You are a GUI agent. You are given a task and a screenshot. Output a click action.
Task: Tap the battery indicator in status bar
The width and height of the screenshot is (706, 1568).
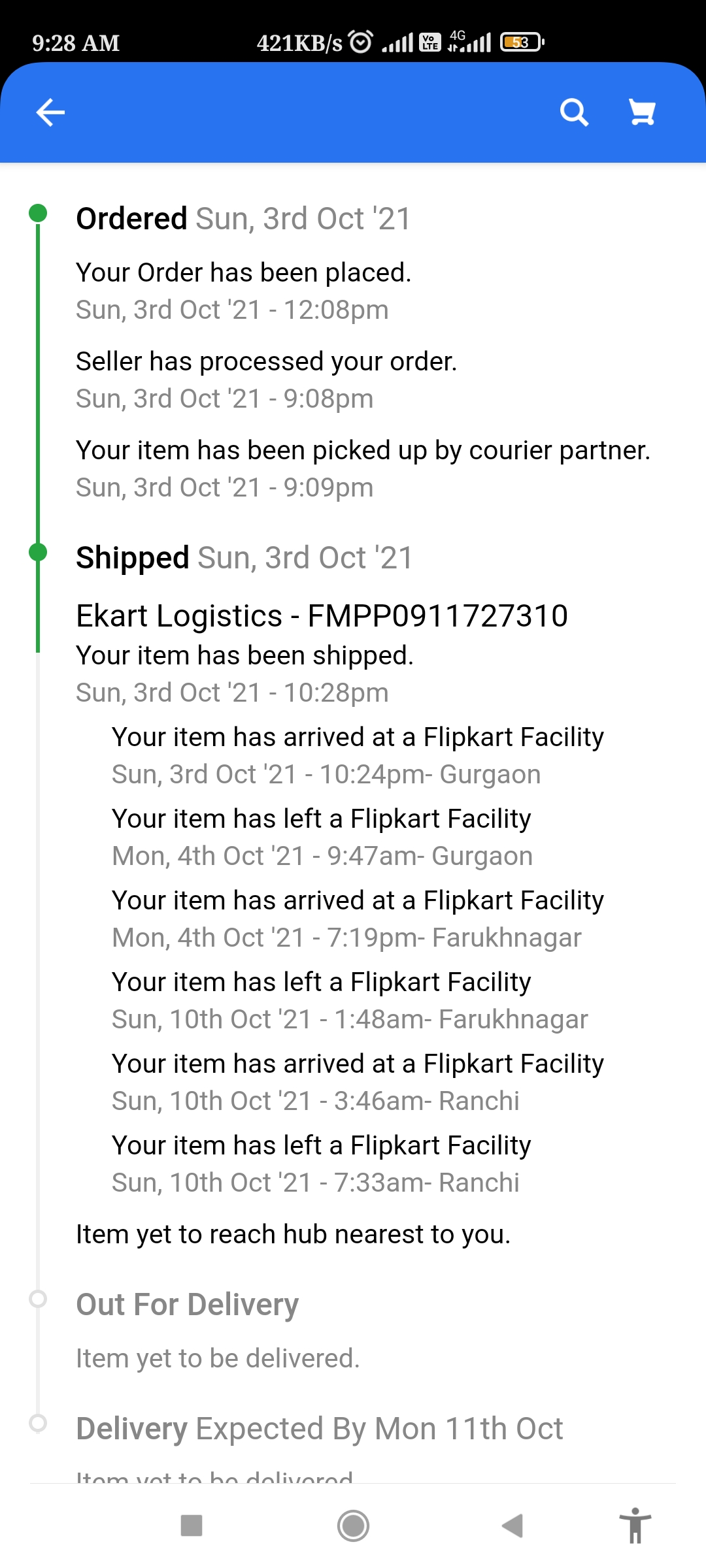tap(522, 42)
